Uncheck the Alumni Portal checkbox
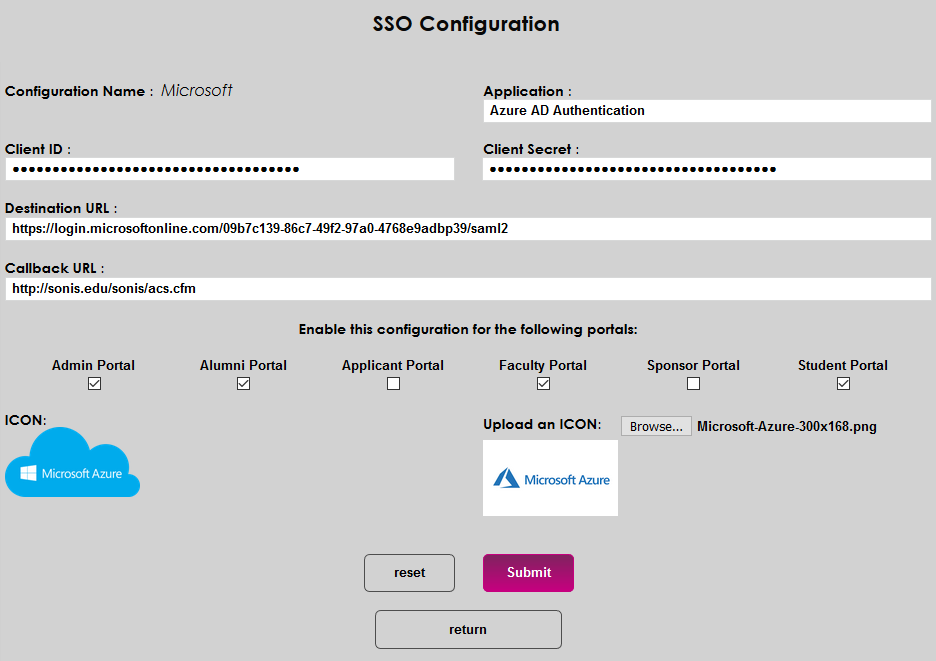 243,383
